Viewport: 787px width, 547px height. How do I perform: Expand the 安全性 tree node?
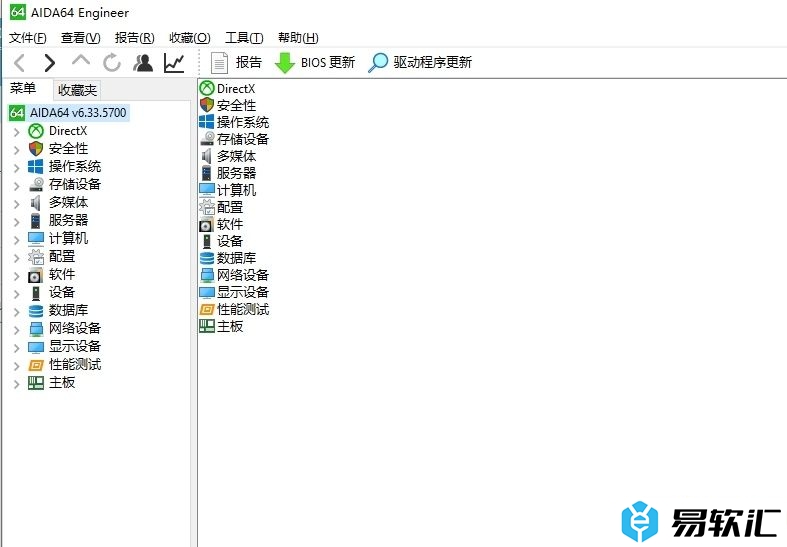click(x=17, y=150)
